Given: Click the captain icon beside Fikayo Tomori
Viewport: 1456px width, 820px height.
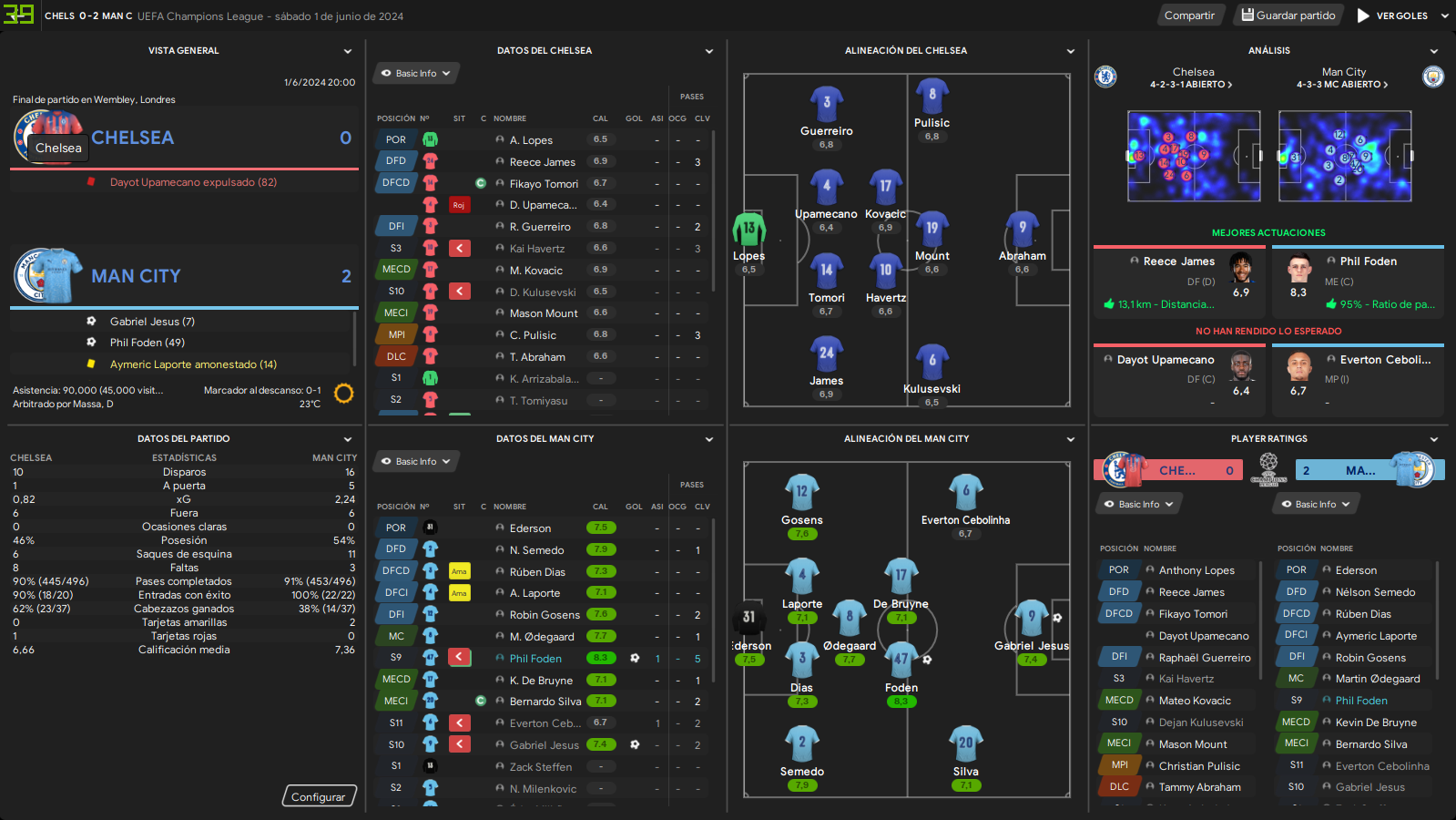Looking at the screenshot, I should [x=481, y=183].
